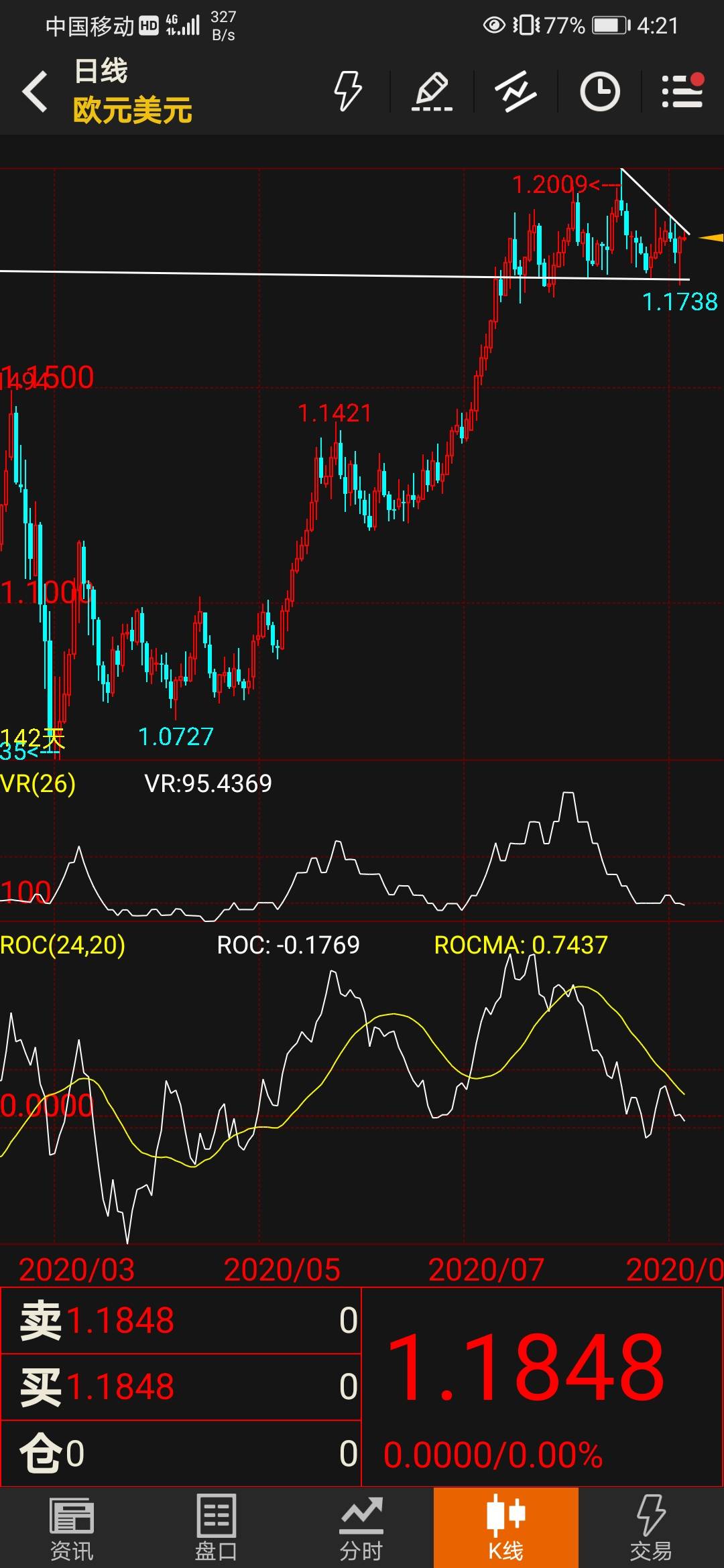Tap the orange current price marker arrow
724x1568 pixels.
tap(711, 237)
